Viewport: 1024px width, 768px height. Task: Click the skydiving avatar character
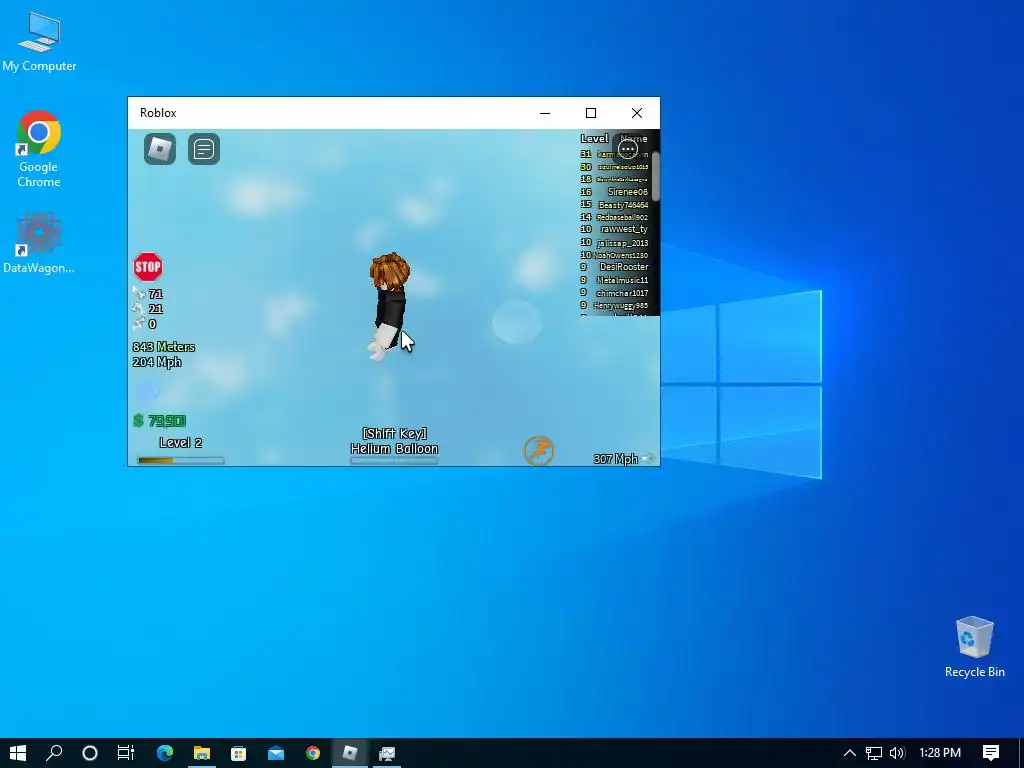[390, 306]
